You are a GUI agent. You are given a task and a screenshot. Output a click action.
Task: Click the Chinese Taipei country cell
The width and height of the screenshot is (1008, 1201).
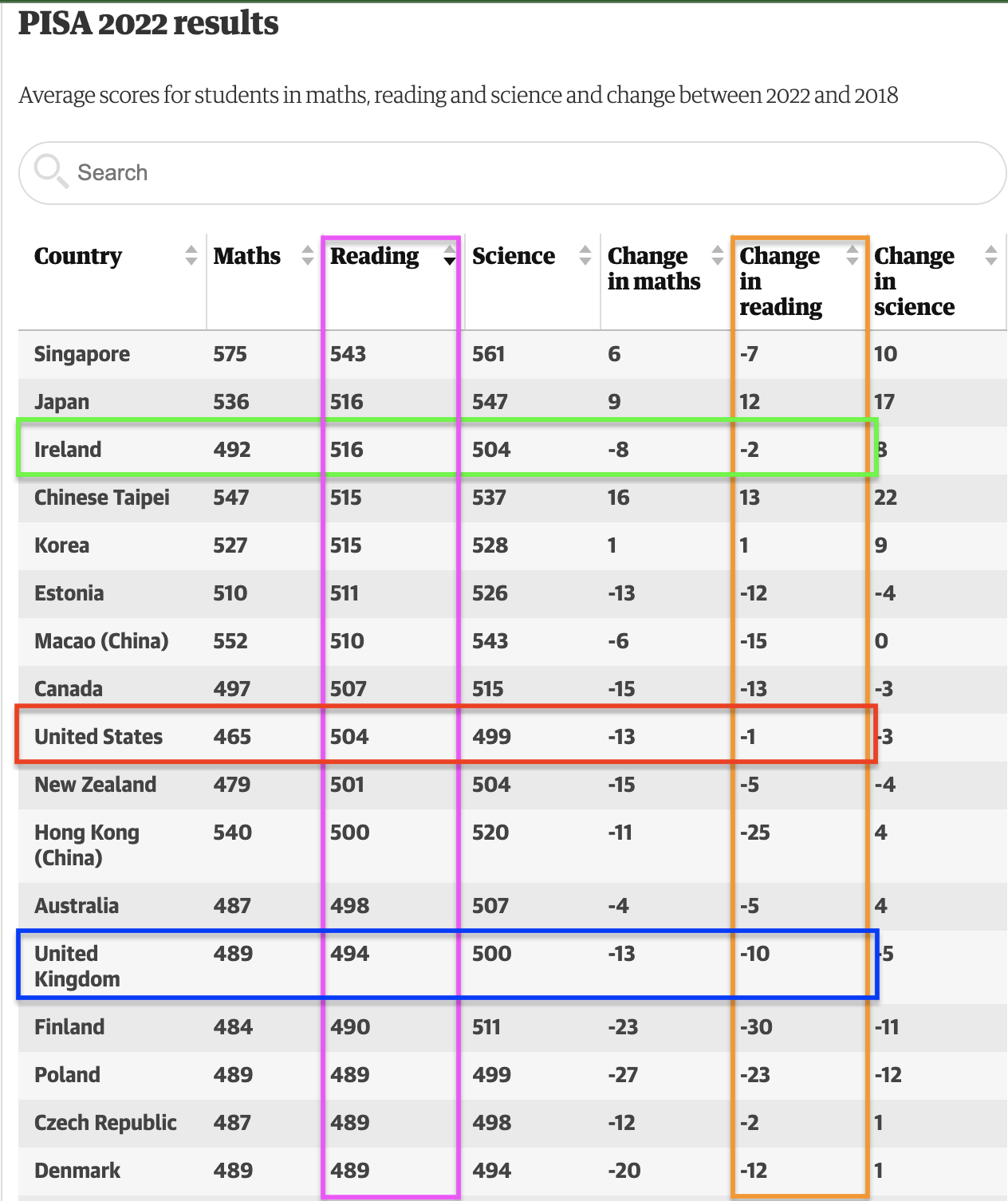[x=102, y=498]
